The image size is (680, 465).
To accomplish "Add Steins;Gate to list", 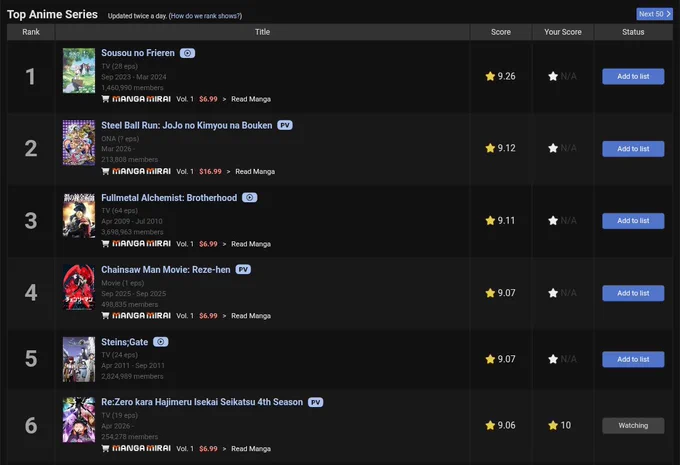I will click(x=633, y=359).
